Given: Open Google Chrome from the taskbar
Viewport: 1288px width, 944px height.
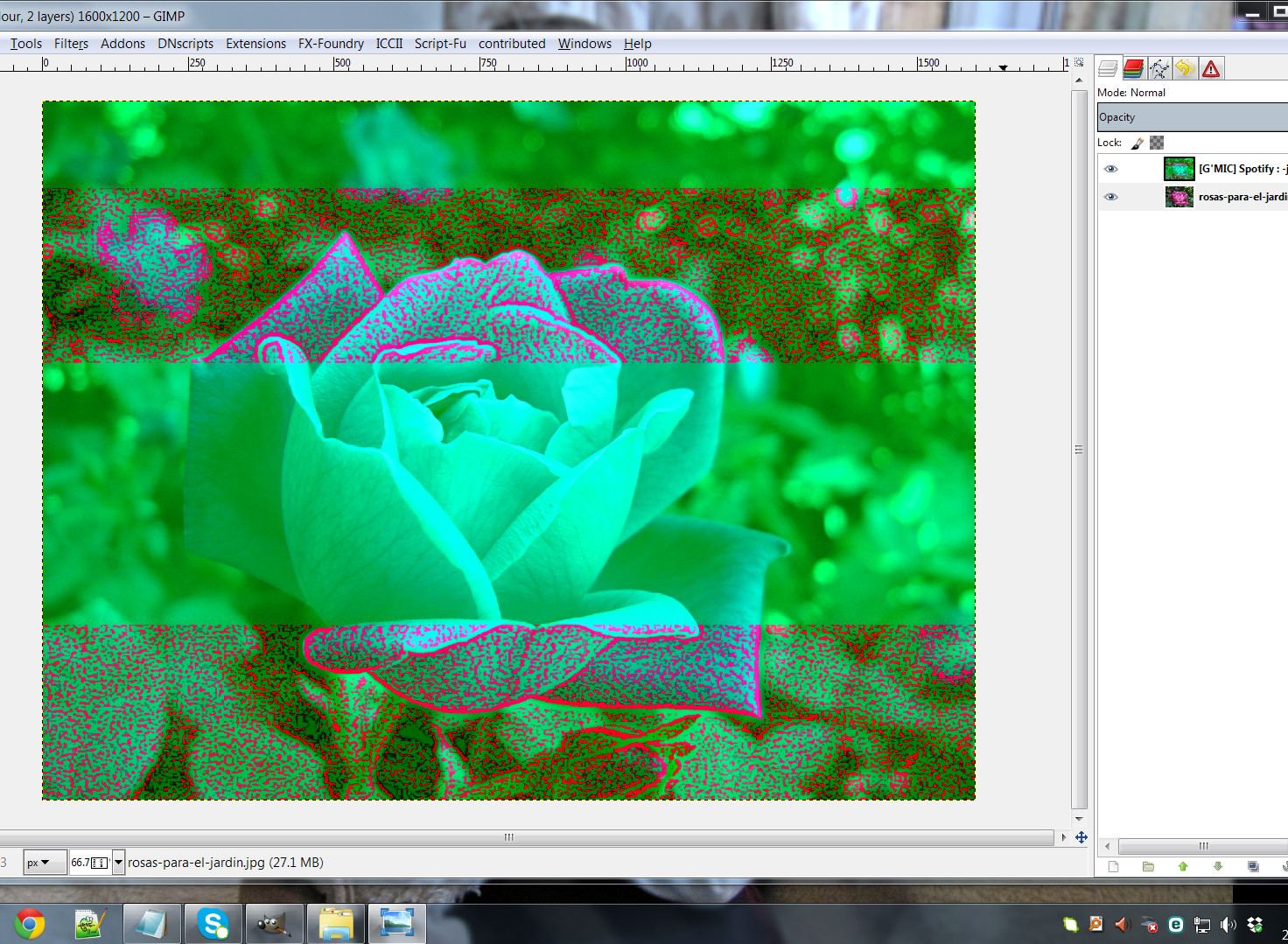Looking at the screenshot, I should pyautogui.click(x=30, y=924).
